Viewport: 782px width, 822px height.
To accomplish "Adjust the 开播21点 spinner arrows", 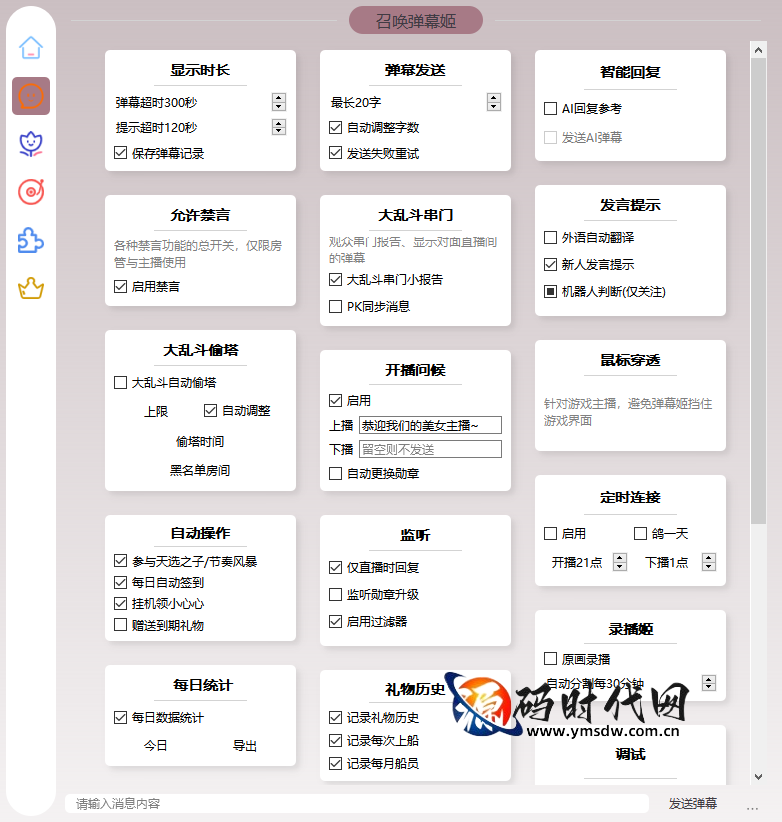I will point(620,562).
